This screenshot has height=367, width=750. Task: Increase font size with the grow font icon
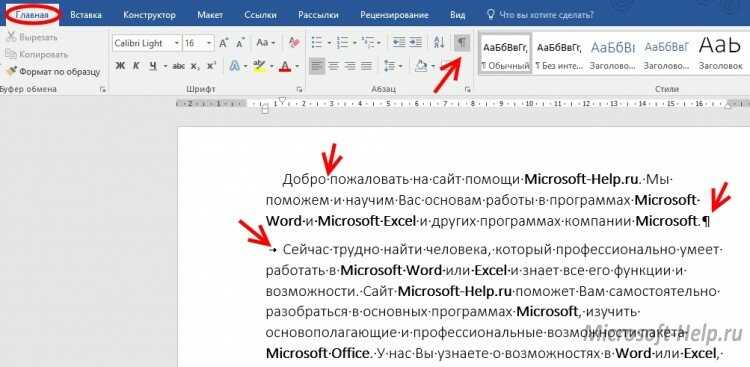223,43
